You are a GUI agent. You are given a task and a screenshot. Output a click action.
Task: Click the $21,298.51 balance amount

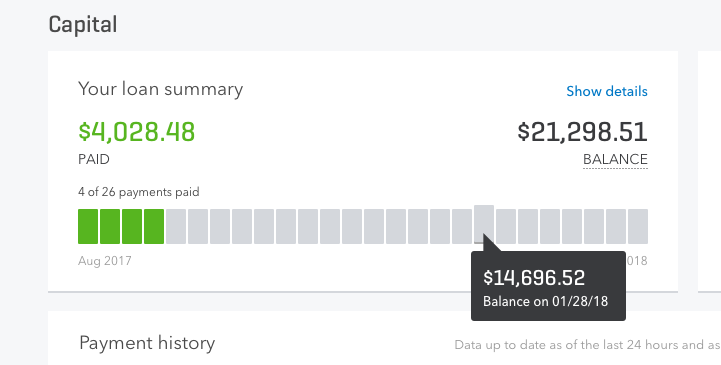point(582,132)
